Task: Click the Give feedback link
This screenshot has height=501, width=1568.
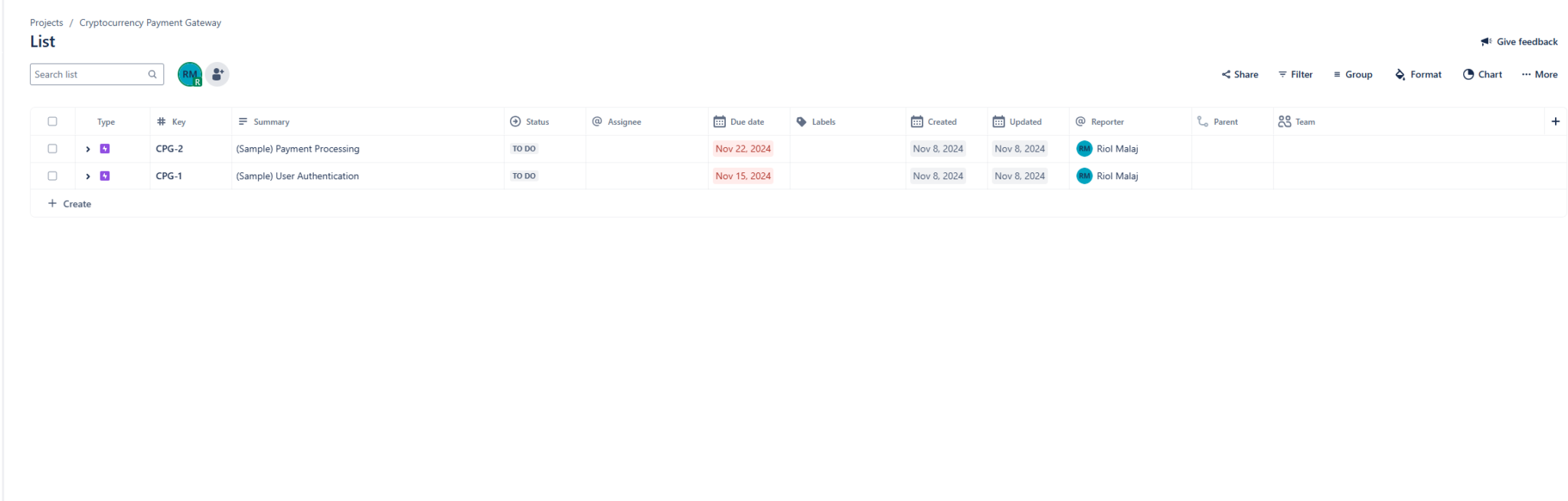Action: (x=1519, y=41)
